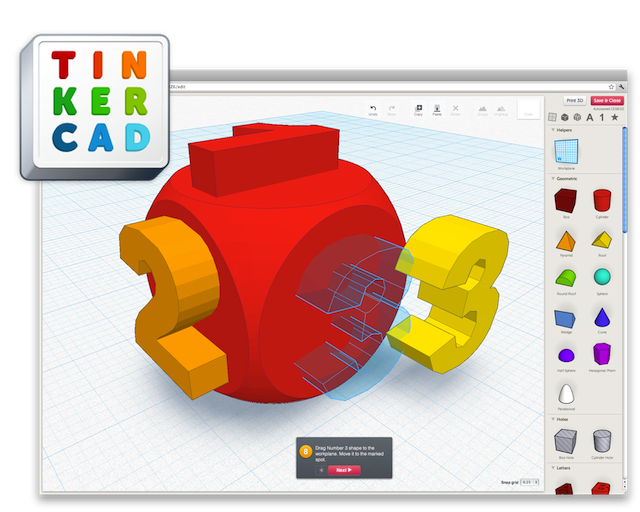Click the Paste toolbar icon
This screenshot has width=640, height=512.
coord(437,110)
